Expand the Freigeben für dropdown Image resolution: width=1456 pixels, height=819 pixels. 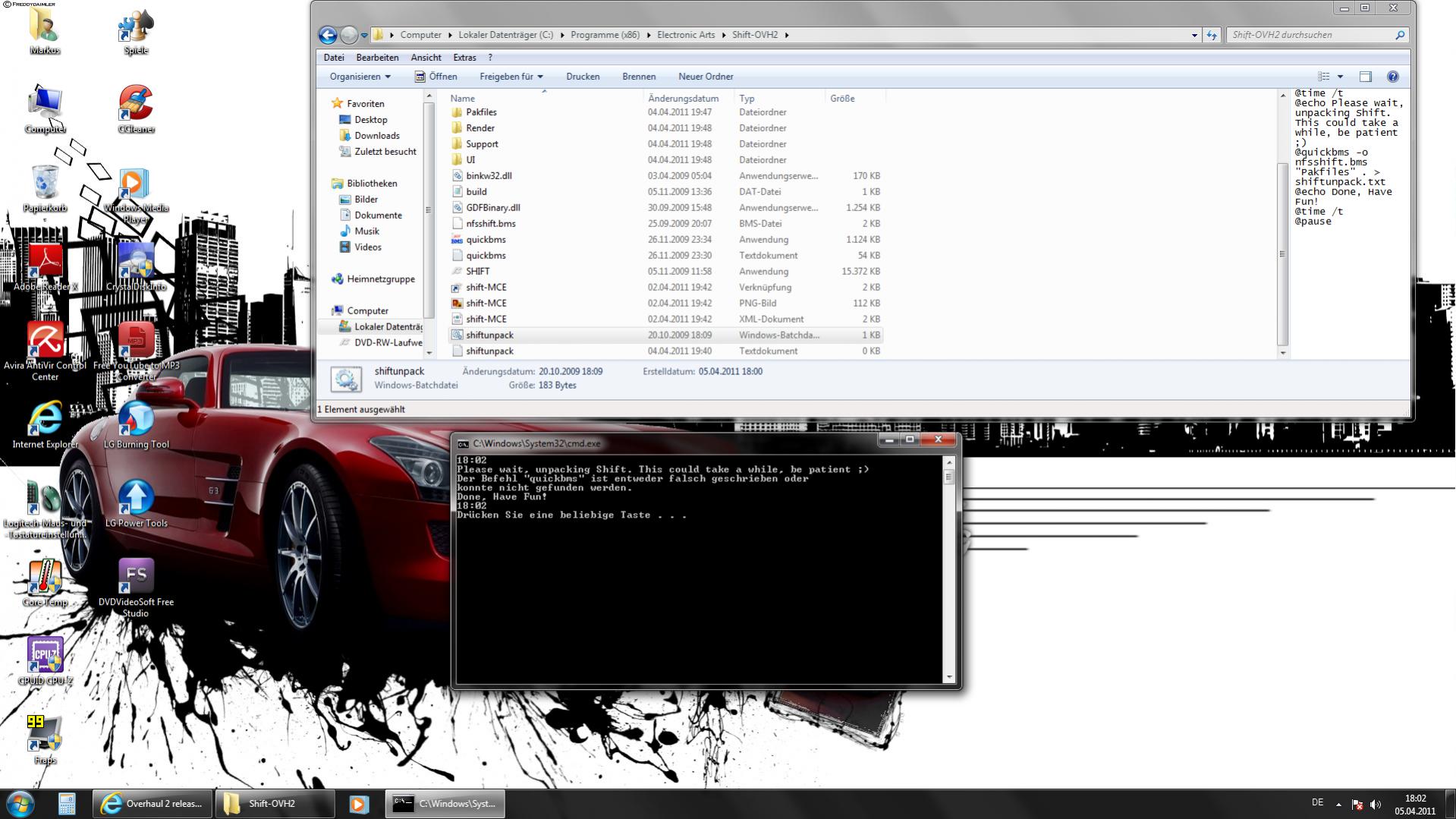[x=511, y=77]
